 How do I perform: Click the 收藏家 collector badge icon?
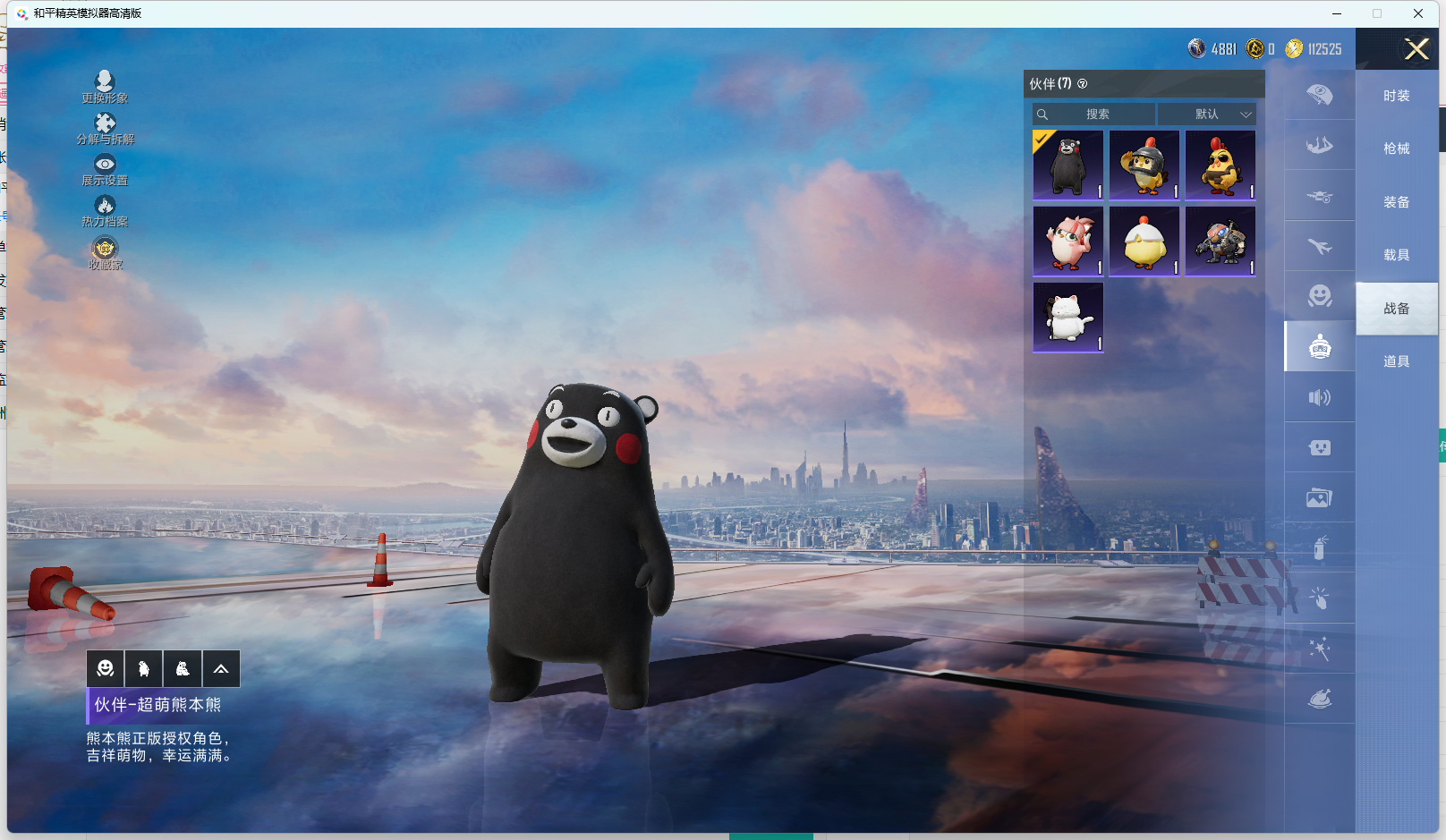[105, 248]
